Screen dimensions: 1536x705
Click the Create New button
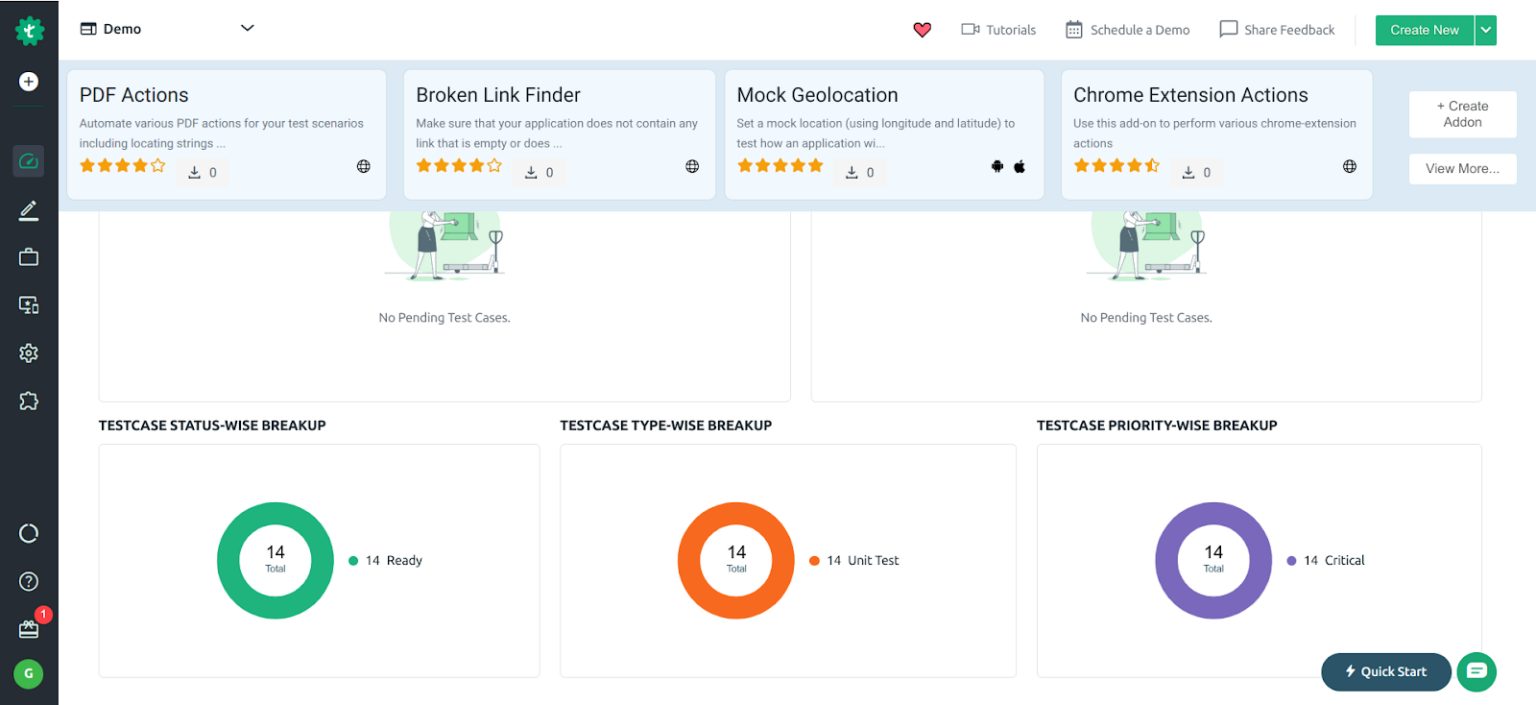(1423, 30)
